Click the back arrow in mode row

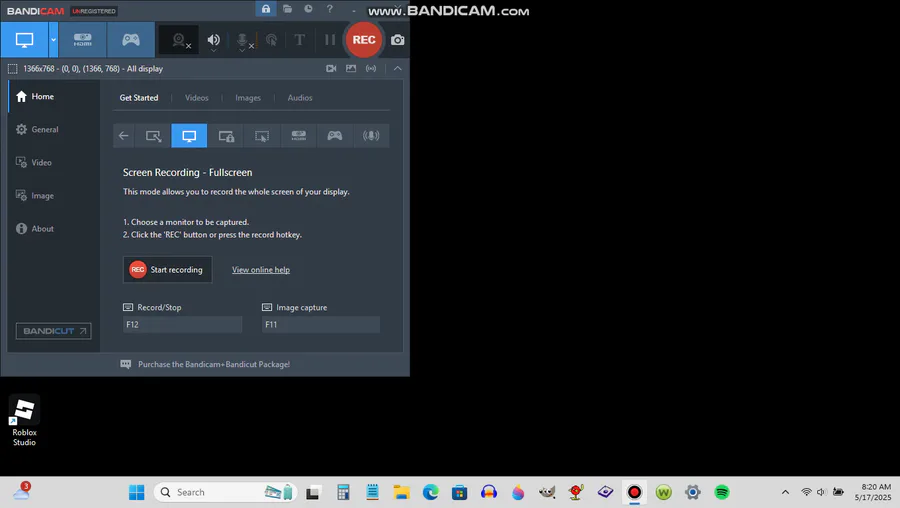click(x=123, y=136)
